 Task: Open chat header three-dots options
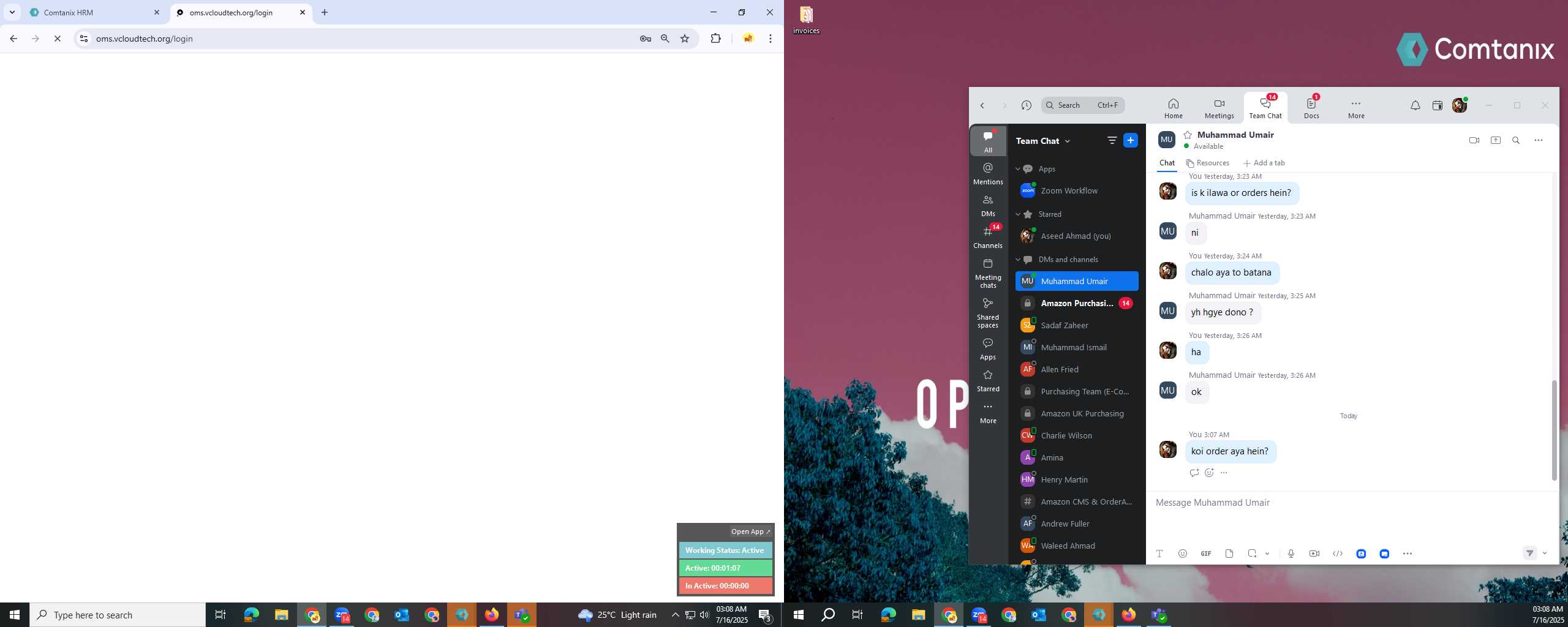1538,140
